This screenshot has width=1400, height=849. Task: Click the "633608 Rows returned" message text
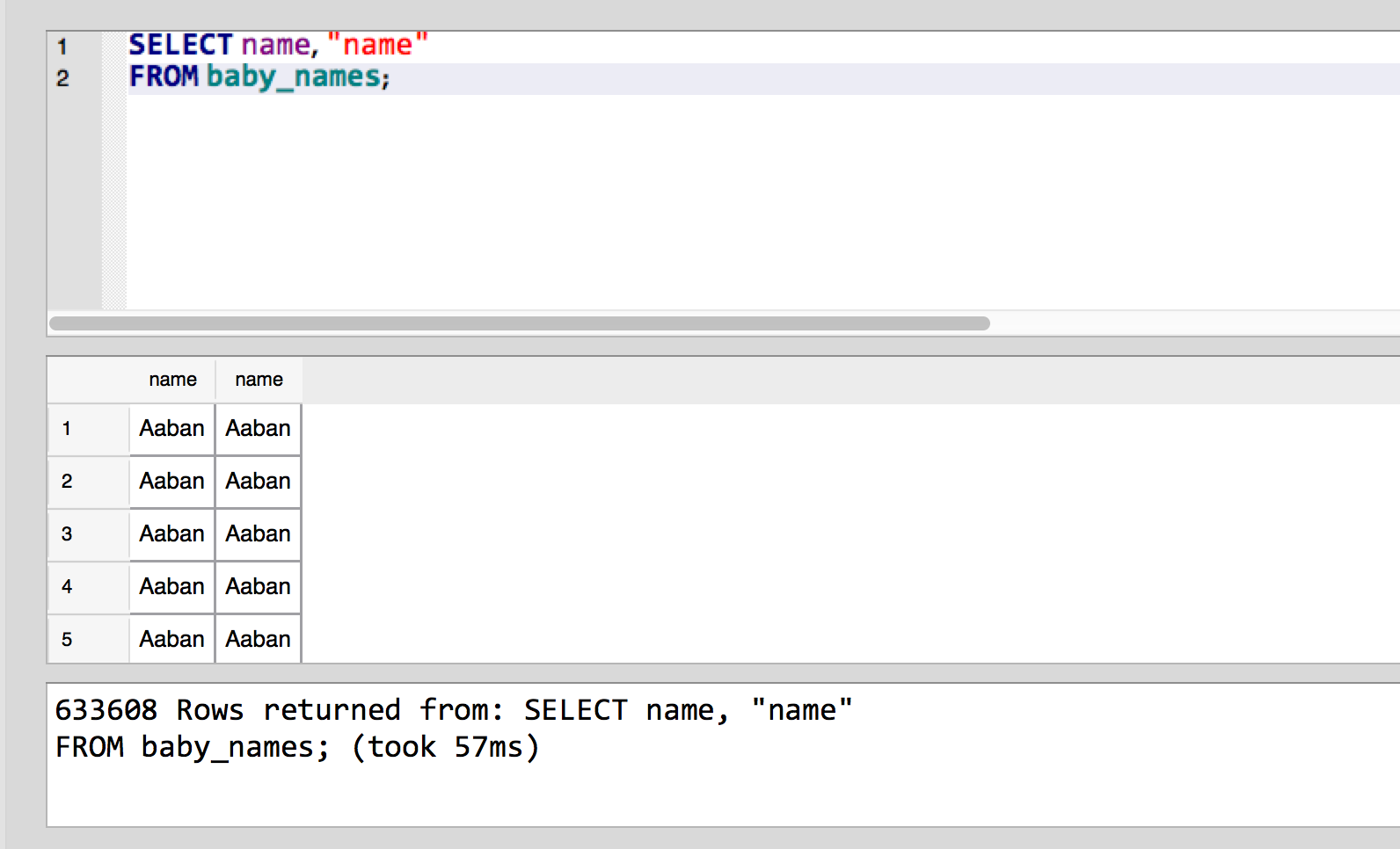coord(228,710)
